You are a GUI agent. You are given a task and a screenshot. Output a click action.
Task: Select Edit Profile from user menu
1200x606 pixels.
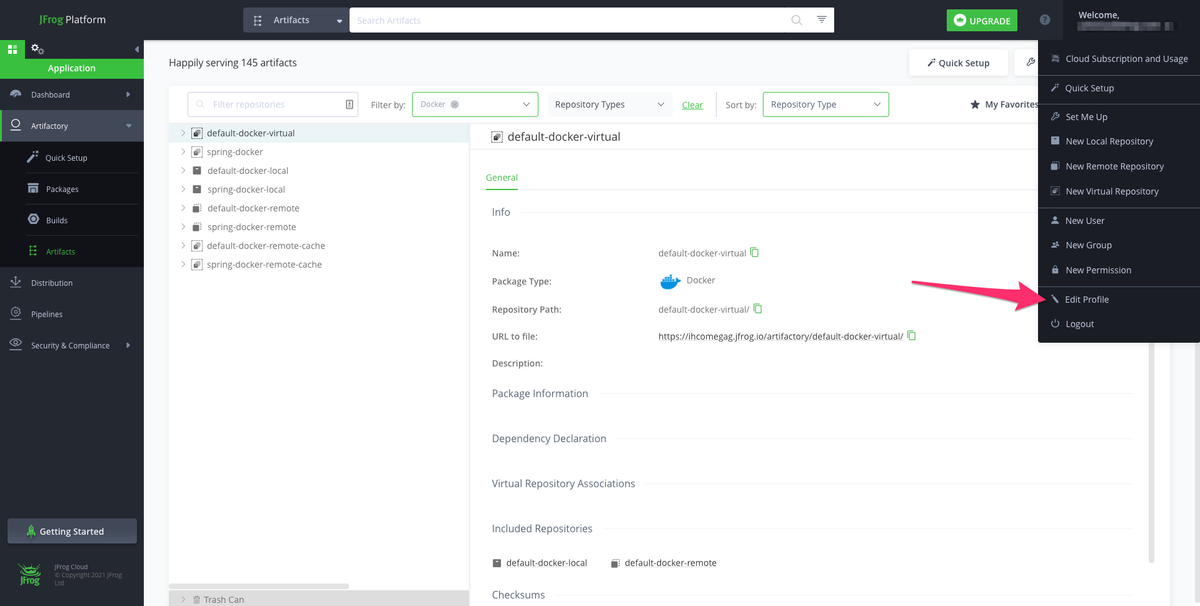pos(1119,299)
